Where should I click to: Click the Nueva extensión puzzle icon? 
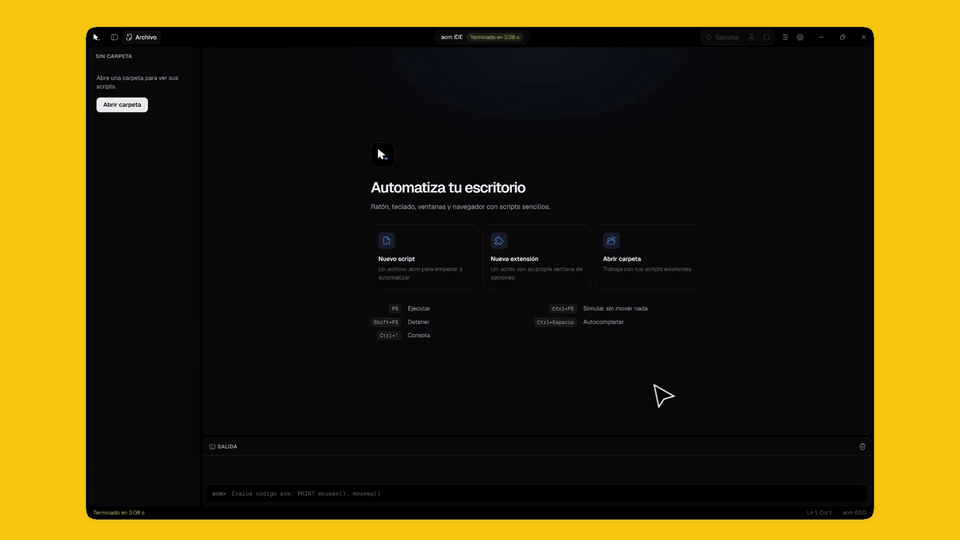pos(499,241)
